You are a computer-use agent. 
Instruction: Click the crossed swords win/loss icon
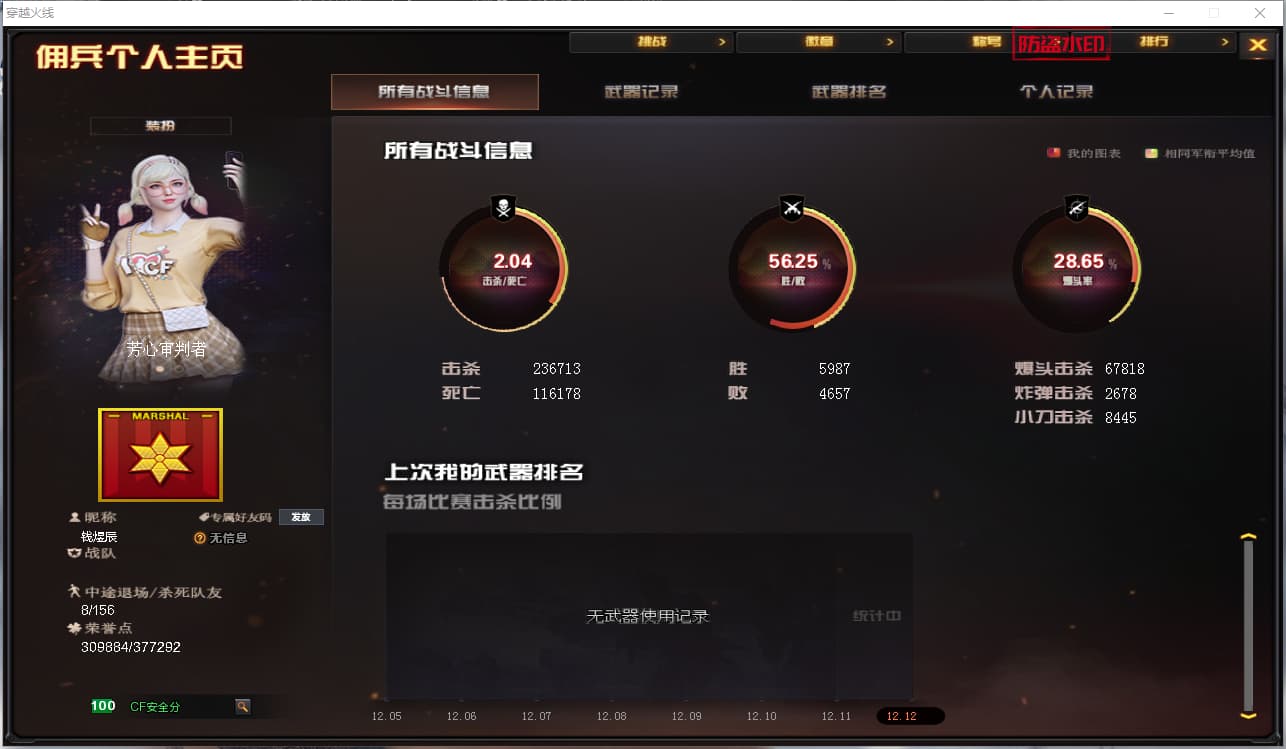point(792,208)
